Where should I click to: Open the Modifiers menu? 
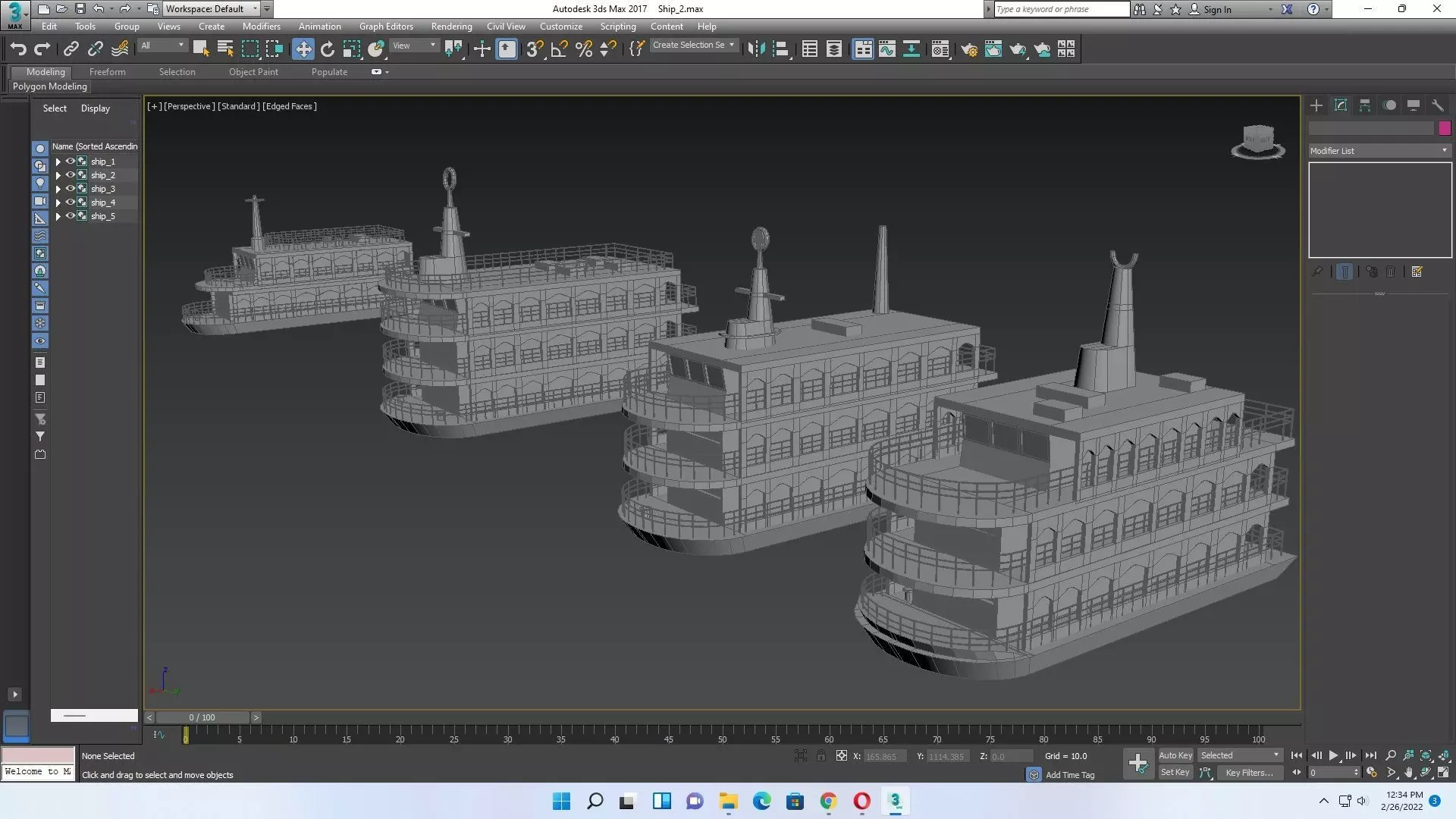[261, 27]
